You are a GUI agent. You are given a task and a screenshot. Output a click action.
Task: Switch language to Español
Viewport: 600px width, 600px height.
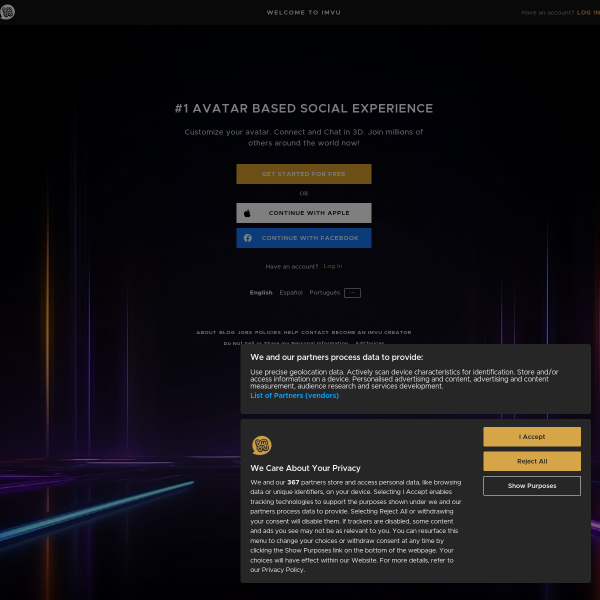(x=291, y=293)
